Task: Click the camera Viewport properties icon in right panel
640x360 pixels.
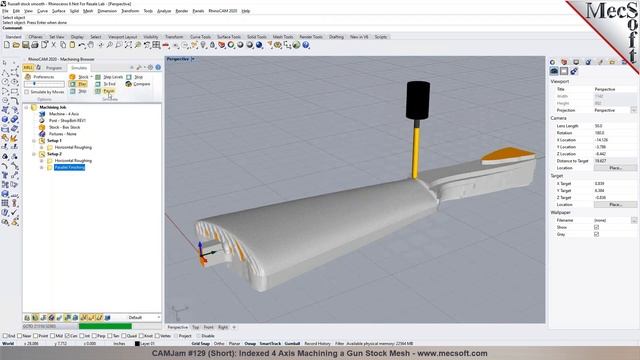Action: pyautogui.click(x=554, y=71)
